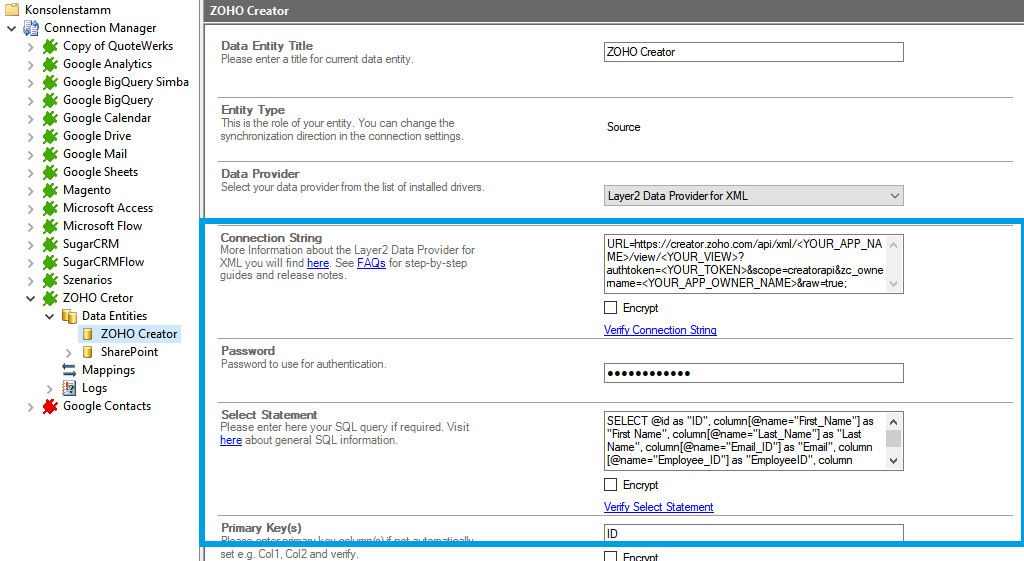Click the red Google Contacts connection icon

pos(50,406)
